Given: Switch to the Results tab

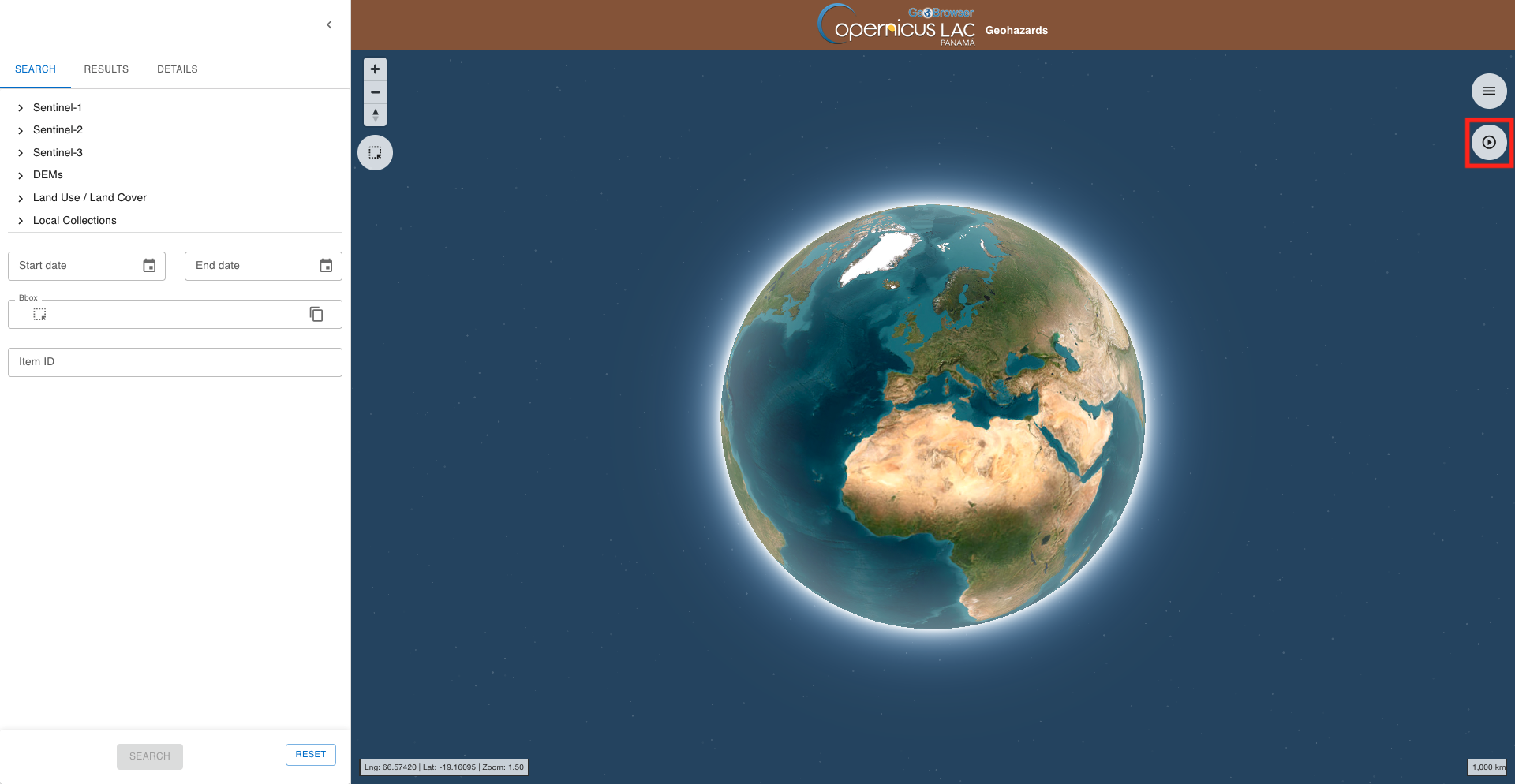Looking at the screenshot, I should [x=107, y=69].
